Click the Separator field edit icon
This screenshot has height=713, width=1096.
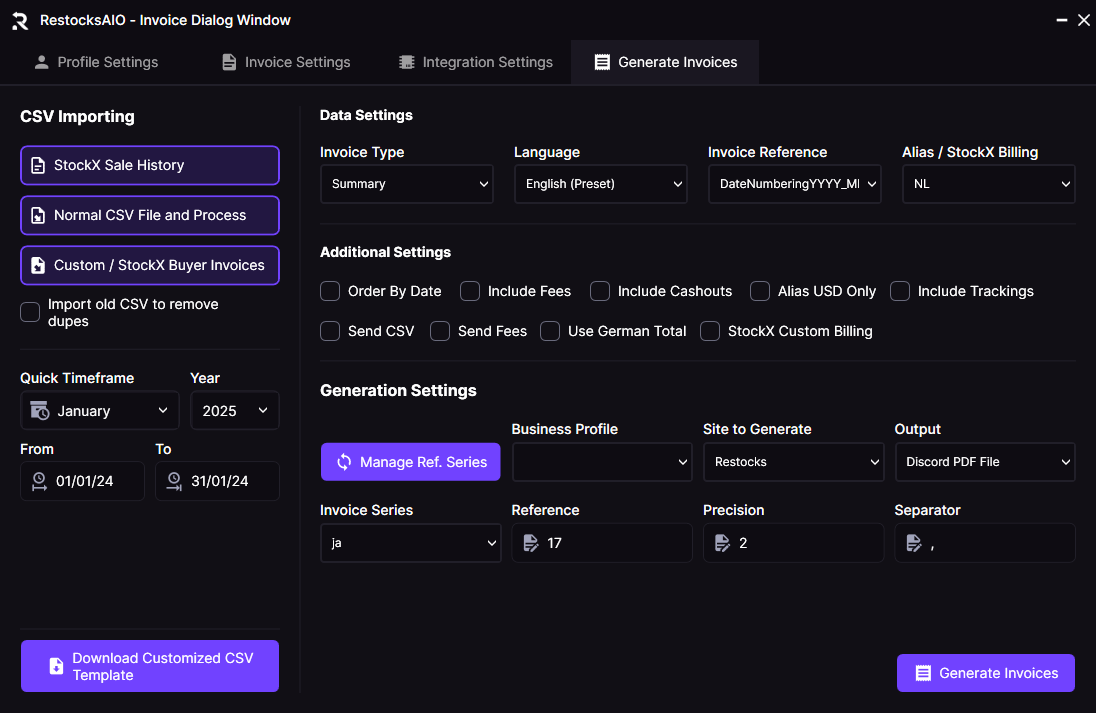click(914, 543)
